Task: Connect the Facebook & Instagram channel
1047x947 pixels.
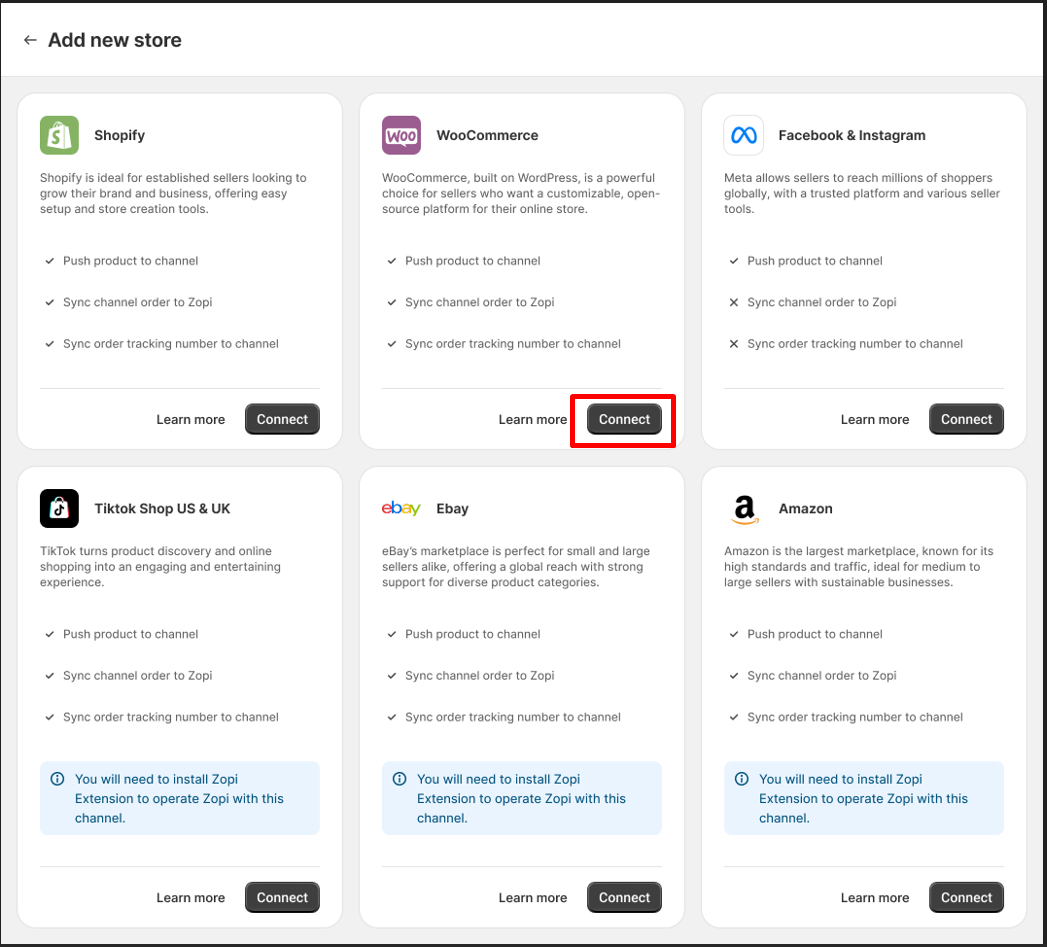Action: tap(966, 419)
